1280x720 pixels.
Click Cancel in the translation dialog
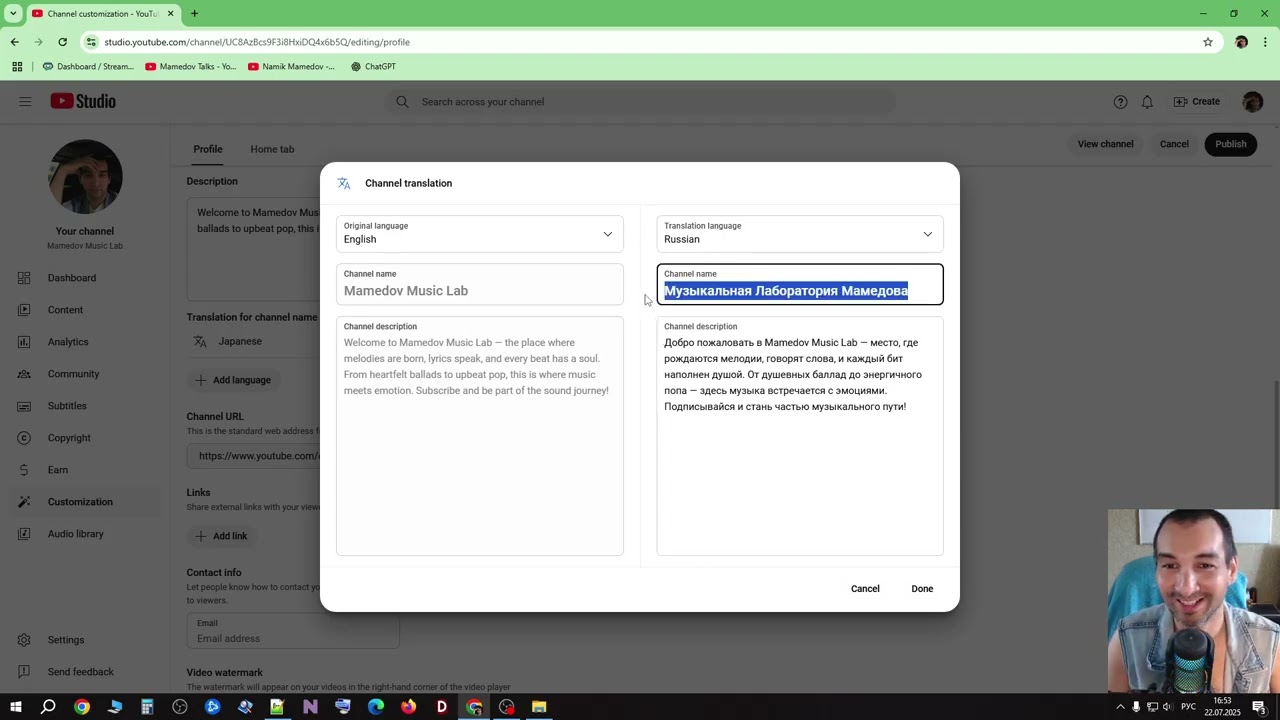(865, 589)
